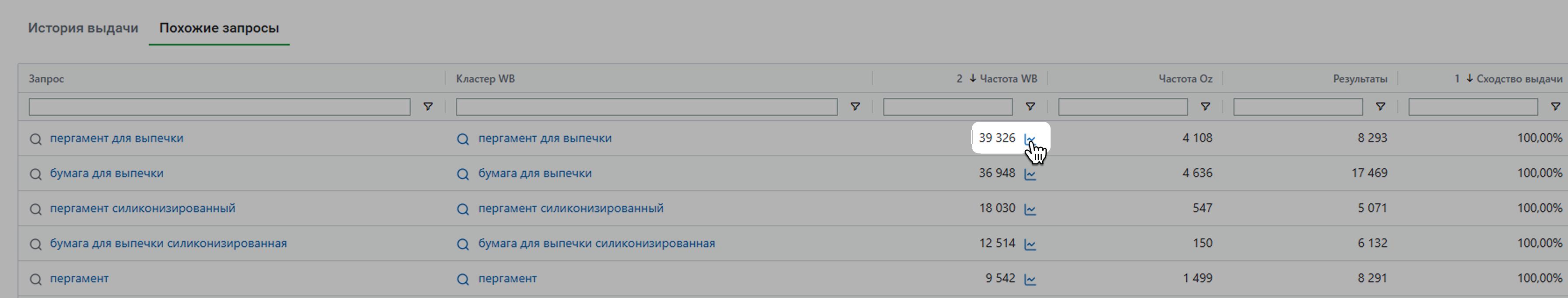Focus the Кластер WB filter input

point(647,106)
